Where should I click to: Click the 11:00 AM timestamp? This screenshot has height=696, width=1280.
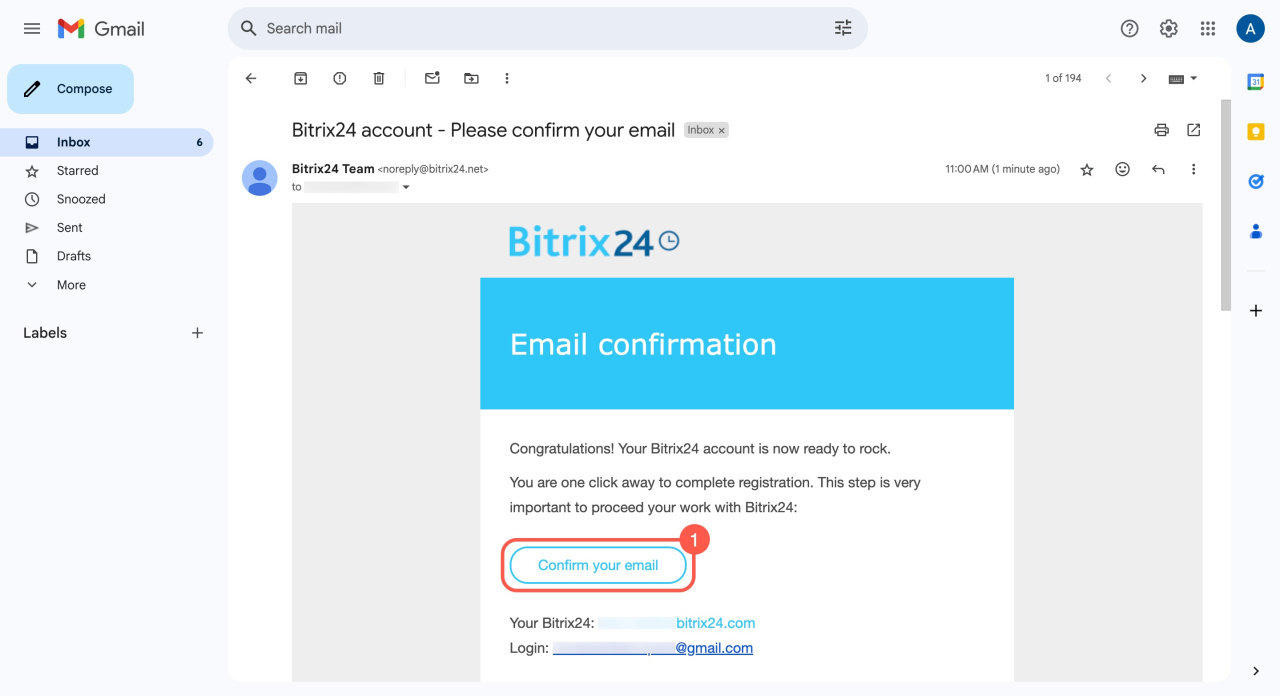coord(1002,170)
